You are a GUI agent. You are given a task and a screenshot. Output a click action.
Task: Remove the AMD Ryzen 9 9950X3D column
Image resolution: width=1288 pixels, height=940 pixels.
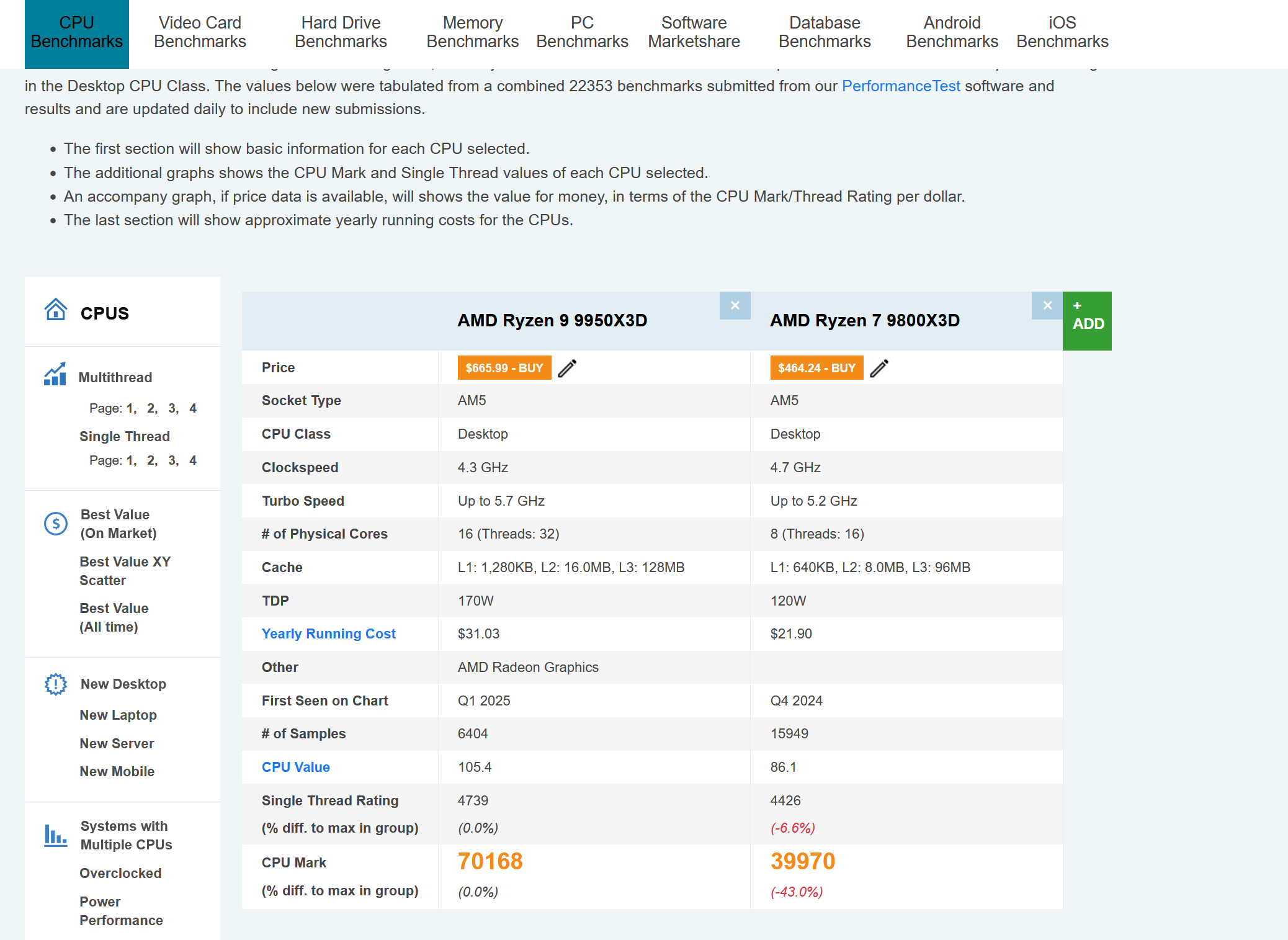(735, 305)
